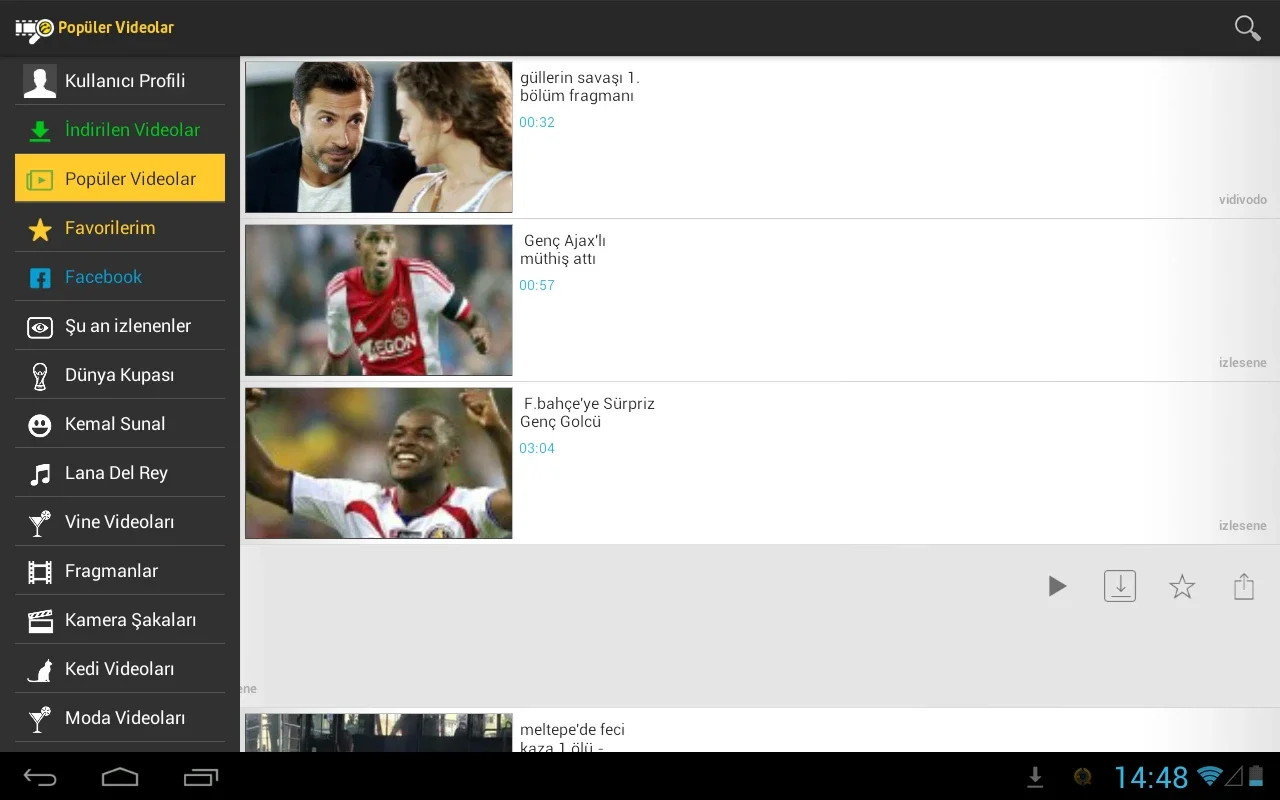Open the Kullanıcı Profili menu item
This screenshot has height=800, width=1280.
click(120, 81)
